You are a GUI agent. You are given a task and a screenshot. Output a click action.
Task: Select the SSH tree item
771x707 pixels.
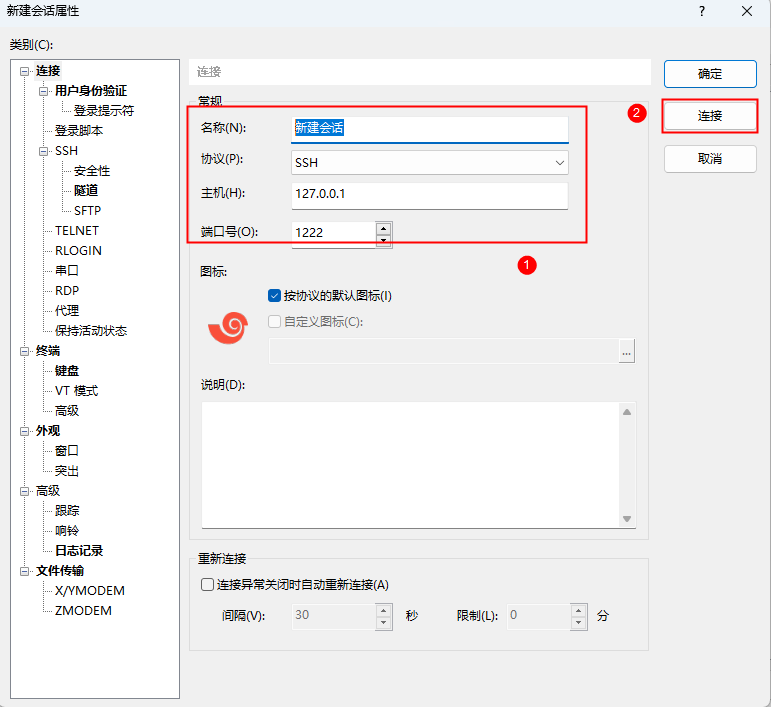(x=66, y=150)
